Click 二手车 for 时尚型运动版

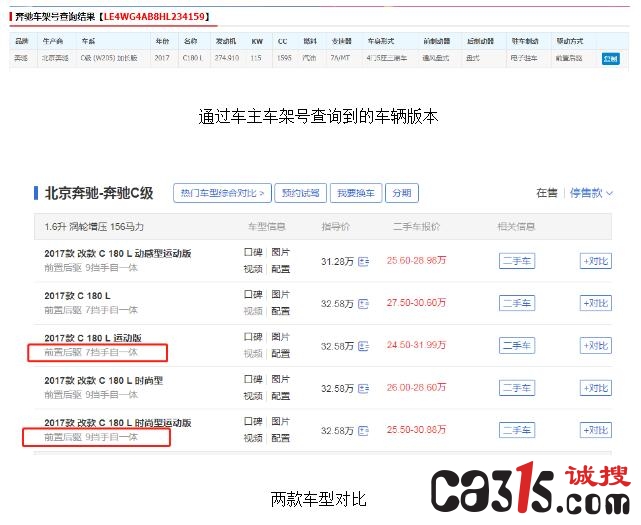tap(517, 430)
